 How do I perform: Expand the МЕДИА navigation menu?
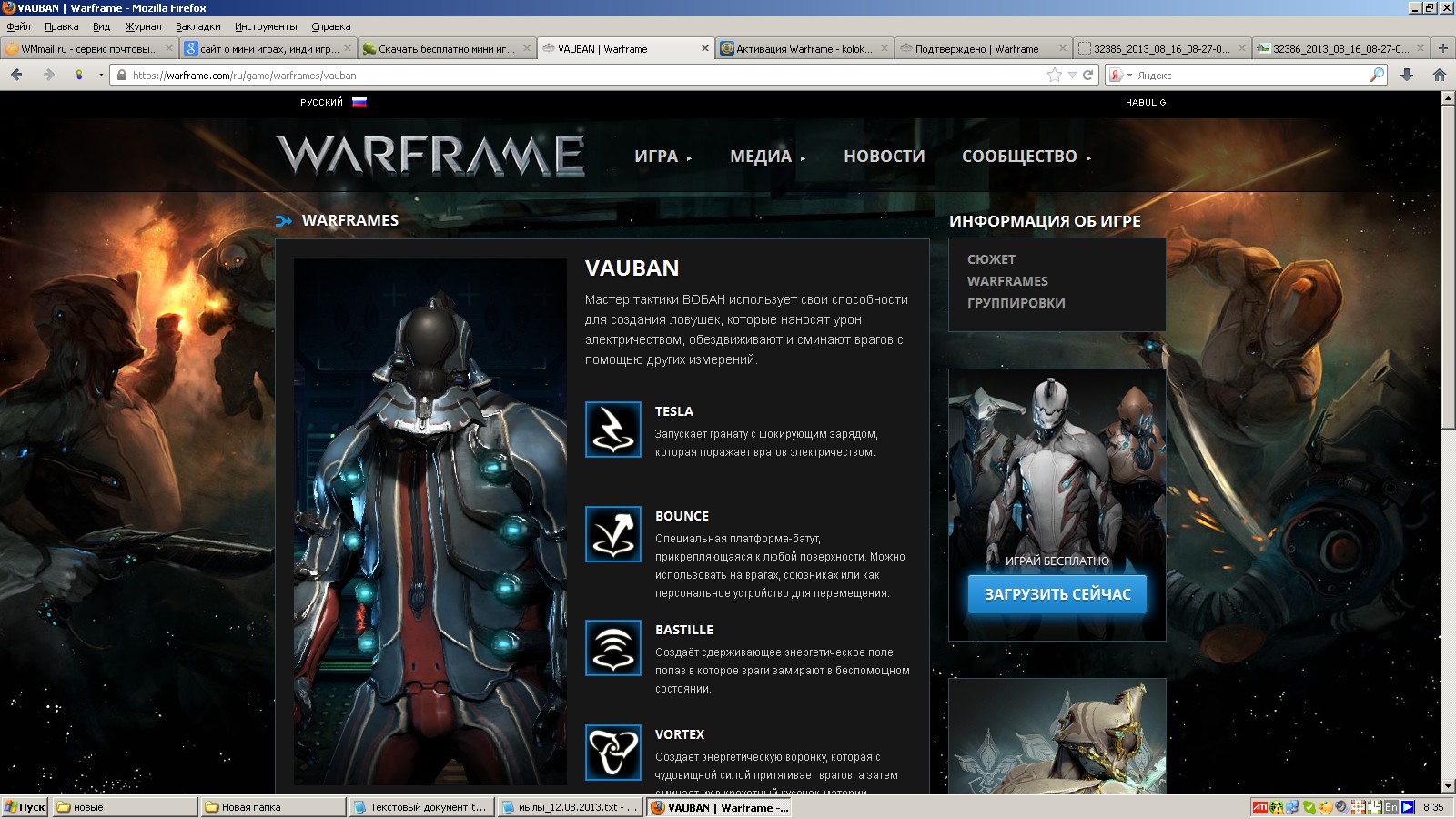pyautogui.click(x=767, y=157)
